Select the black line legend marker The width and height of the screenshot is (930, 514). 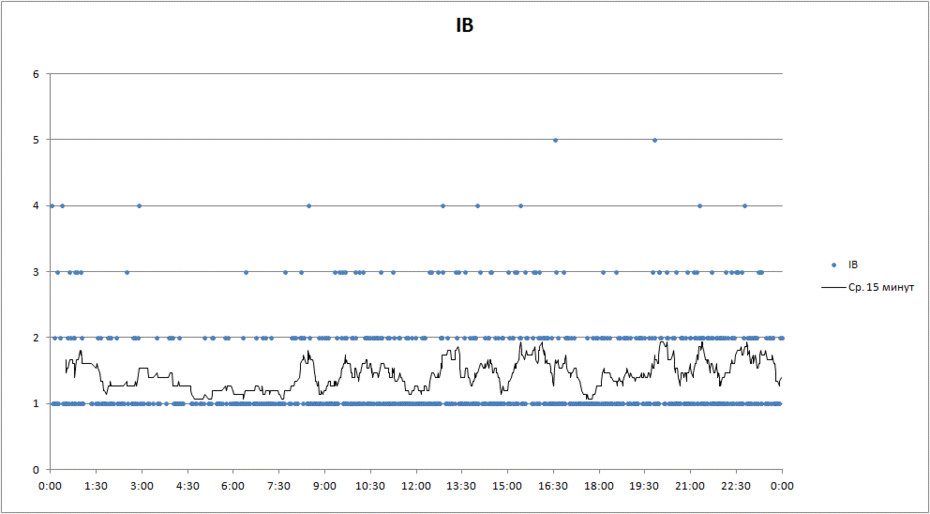[832, 288]
